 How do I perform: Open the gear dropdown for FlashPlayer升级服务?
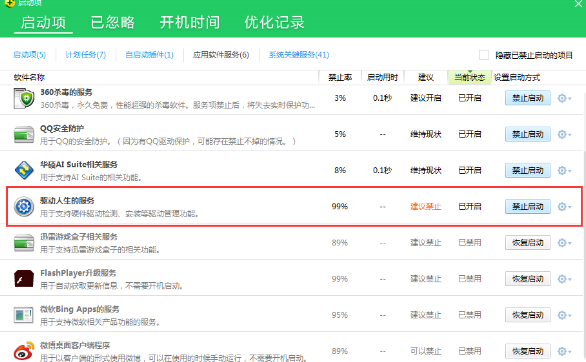564,279
